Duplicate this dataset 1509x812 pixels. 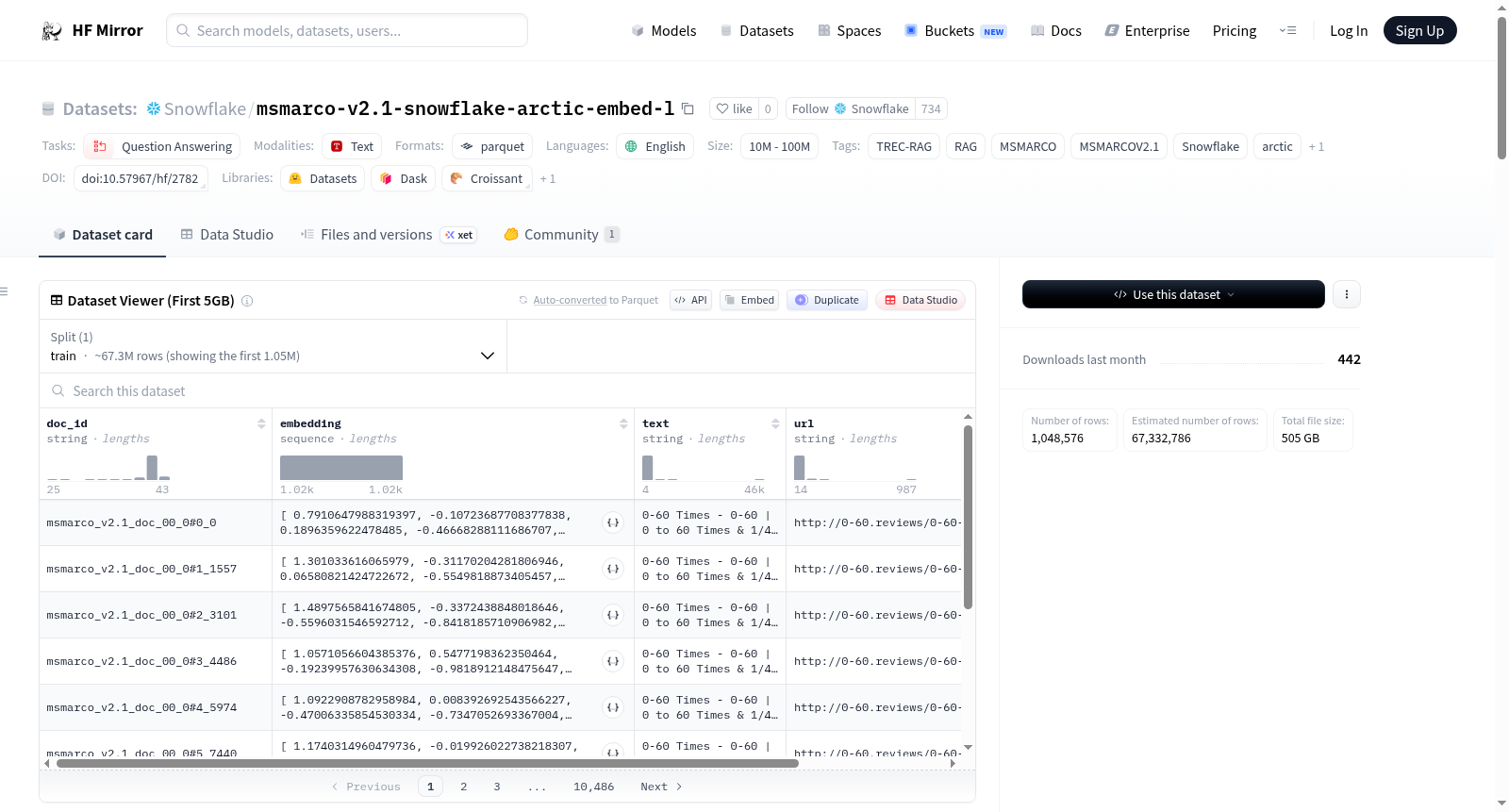(827, 301)
